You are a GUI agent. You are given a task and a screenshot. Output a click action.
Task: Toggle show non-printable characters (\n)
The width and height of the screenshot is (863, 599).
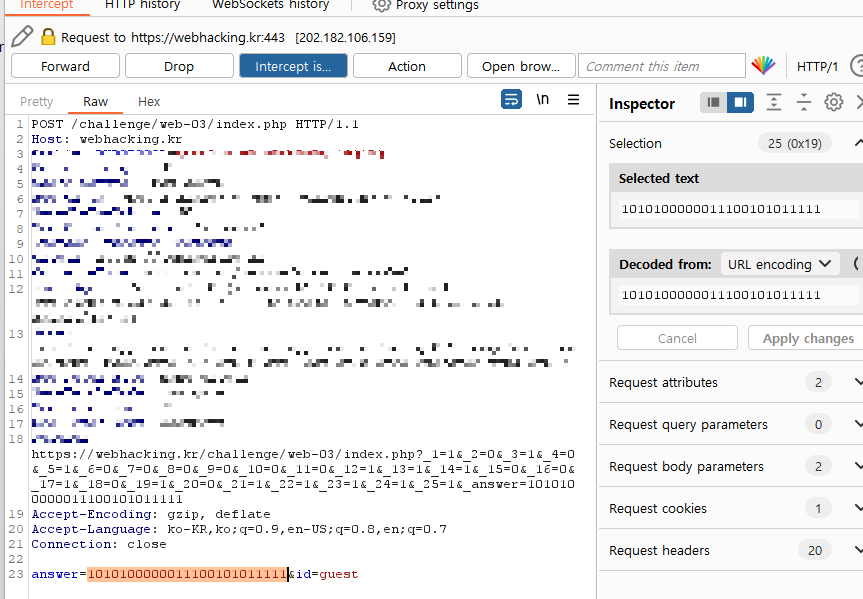543,99
